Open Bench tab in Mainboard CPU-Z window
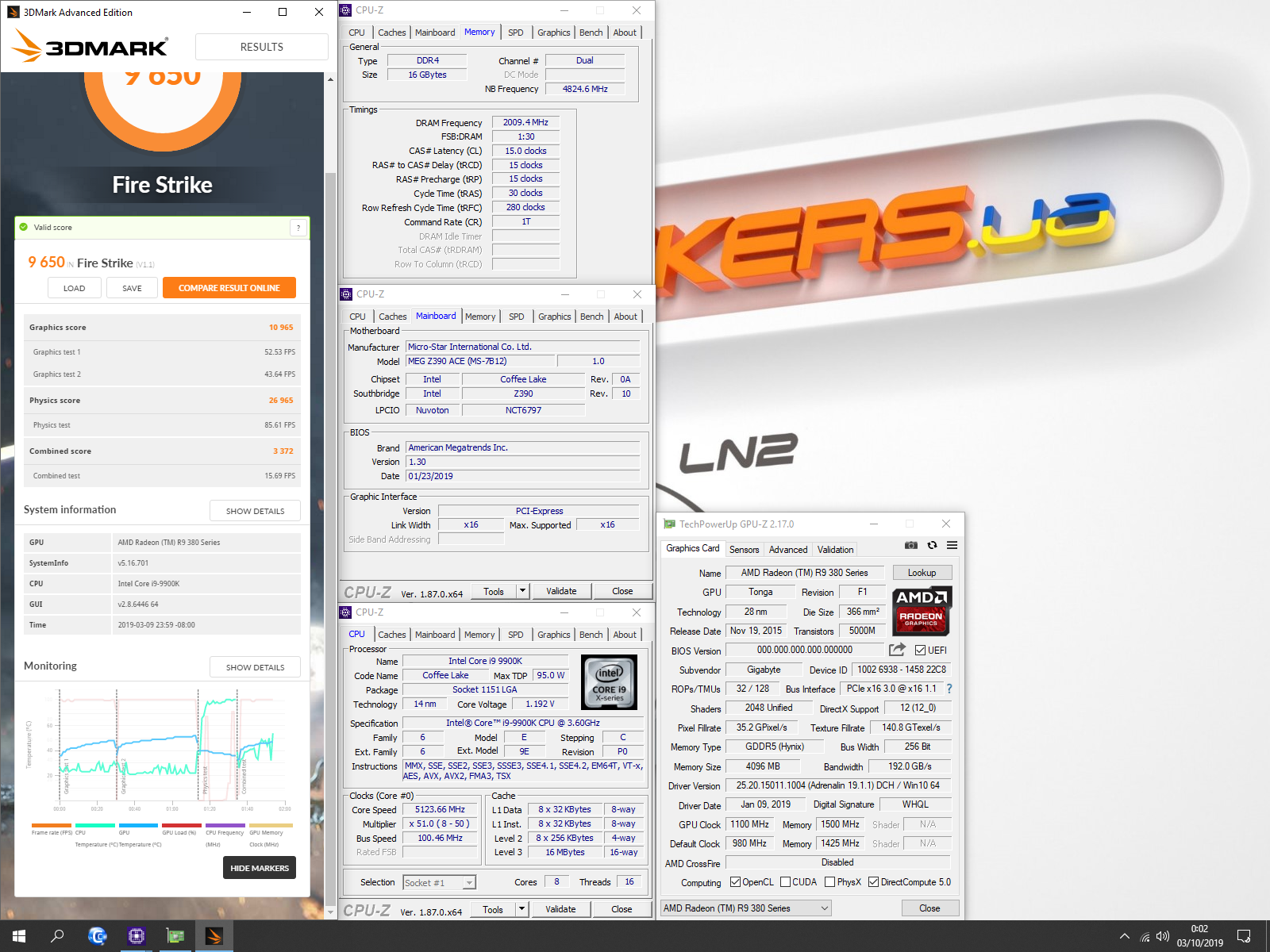Screen dimensions: 1270x952 [x=591, y=317]
